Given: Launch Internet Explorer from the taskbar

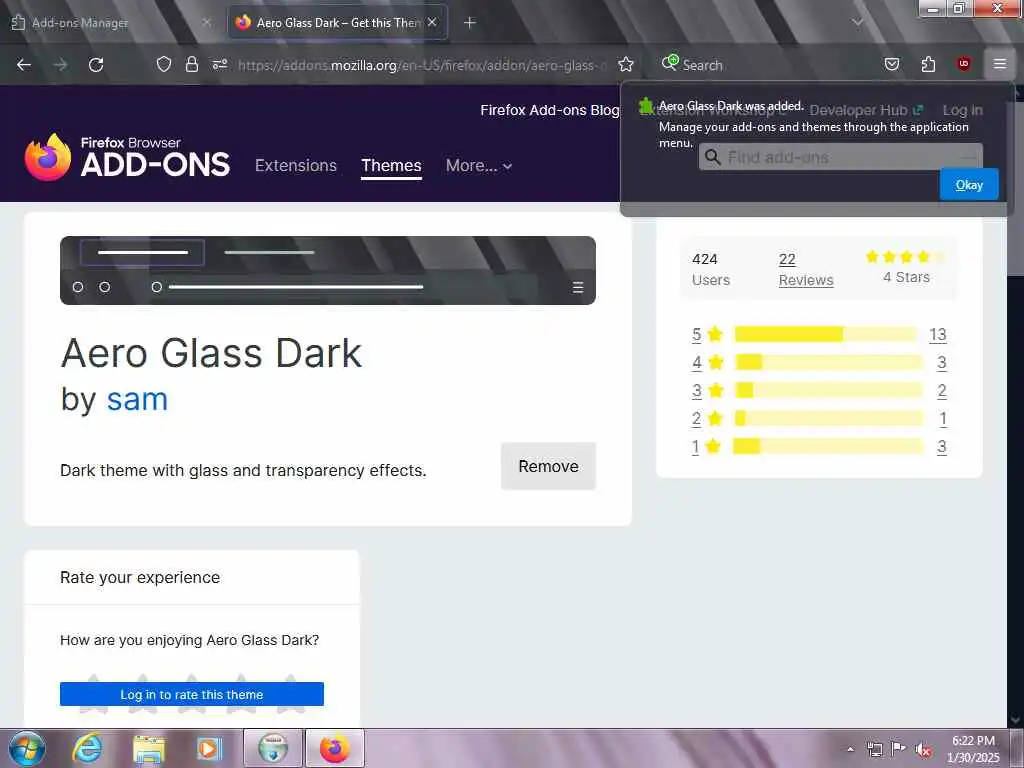Looking at the screenshot, I should pos(87,748).
